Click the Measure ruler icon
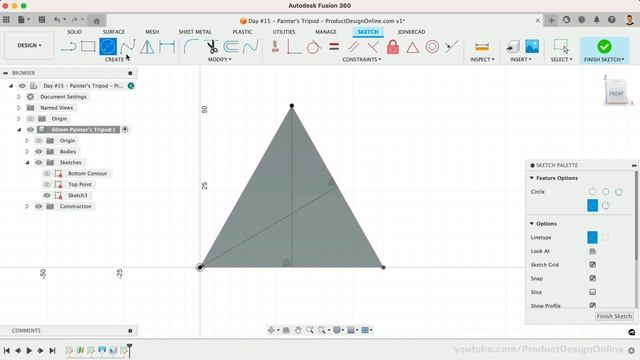The width and height of the screenshot is (640, 360). 482,47
